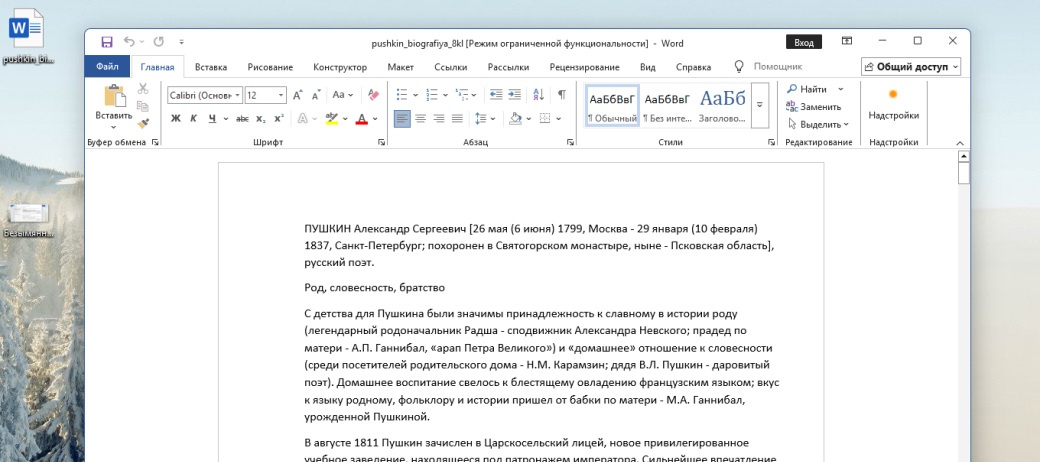Toggle bold formatting (Ж)
This screenshot has width=1040, height=462.
[175, 118]
